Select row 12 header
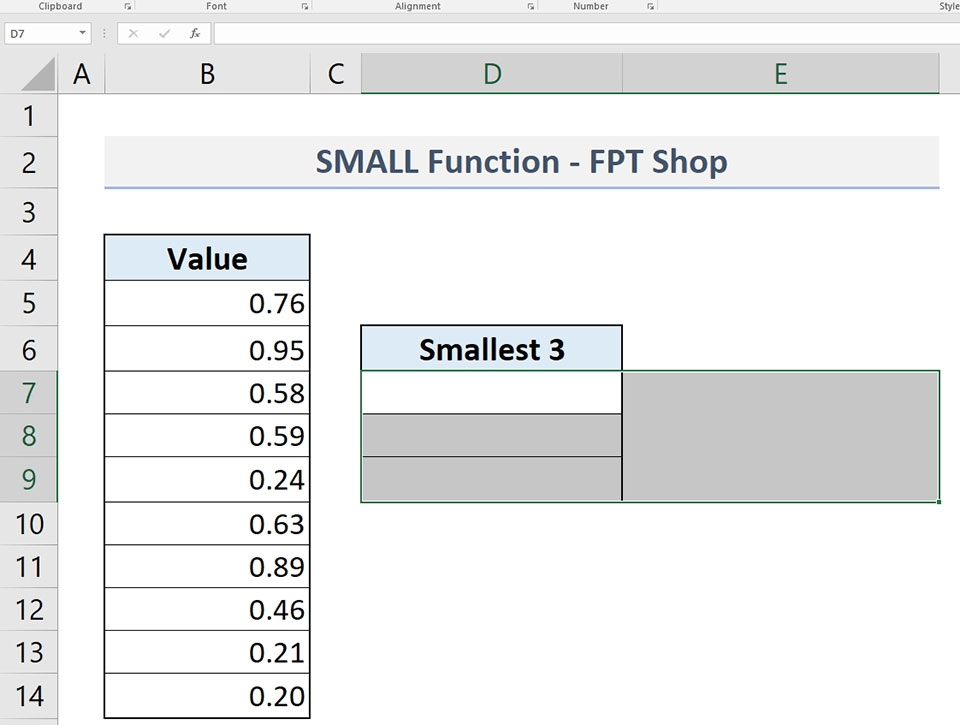Screen dimensions: 960x725 pyautogui.click(x=28, y=609)
